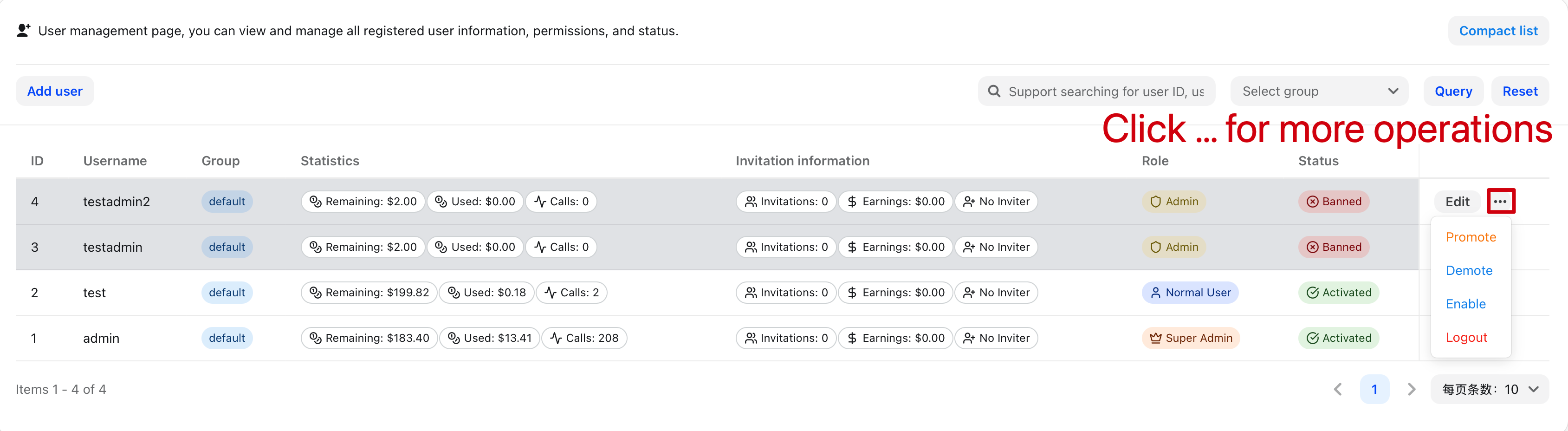Go to the previous page arrow
The image size is (1568, 431).
coord(1337,389)
